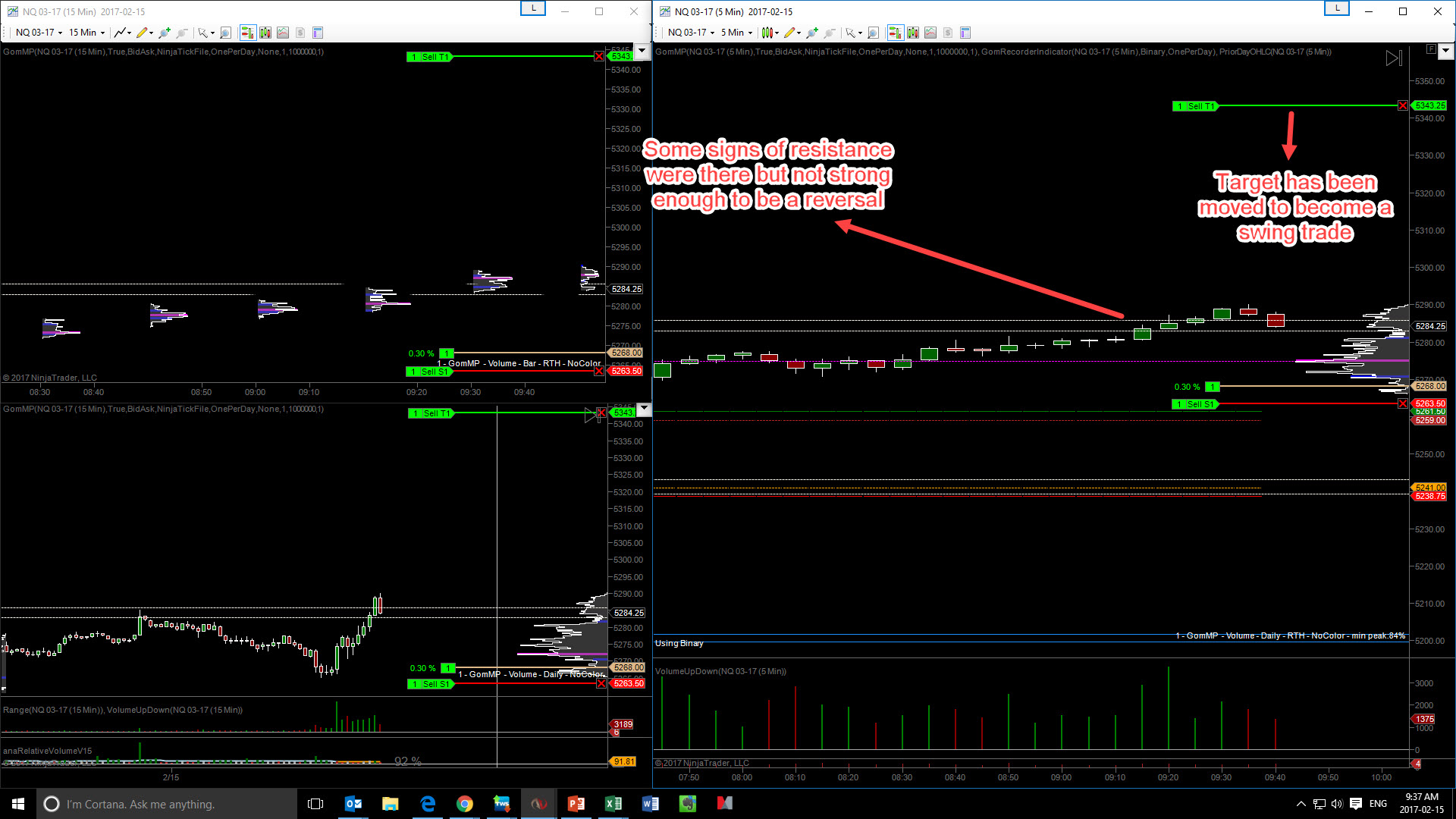
Task: Cancel Sell T1 order on top 15 Min panel
Action: (x=599, y=57)
